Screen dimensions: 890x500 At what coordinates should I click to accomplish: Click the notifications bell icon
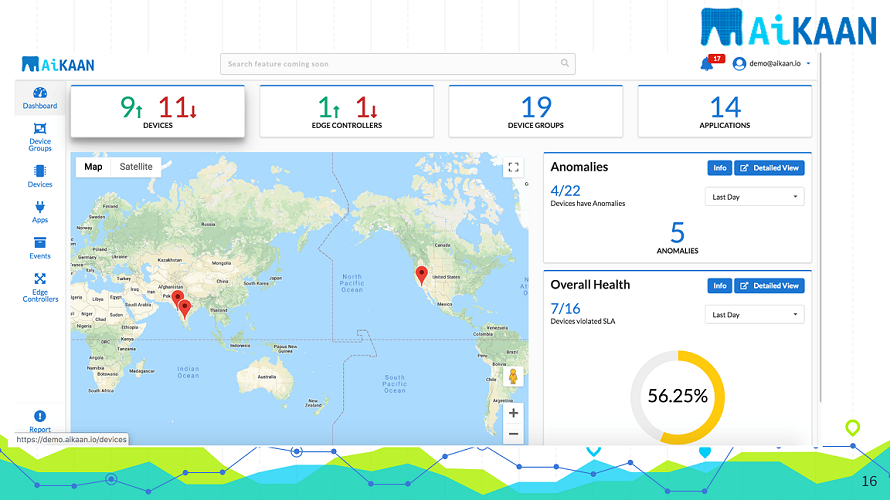tap(707, 64)
